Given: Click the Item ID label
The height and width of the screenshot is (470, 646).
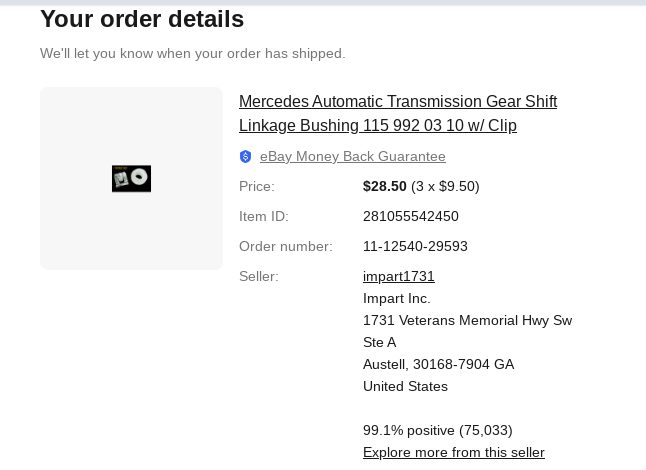Looking at the screenshot, I should pyautogui.click(x=263, y=216).
